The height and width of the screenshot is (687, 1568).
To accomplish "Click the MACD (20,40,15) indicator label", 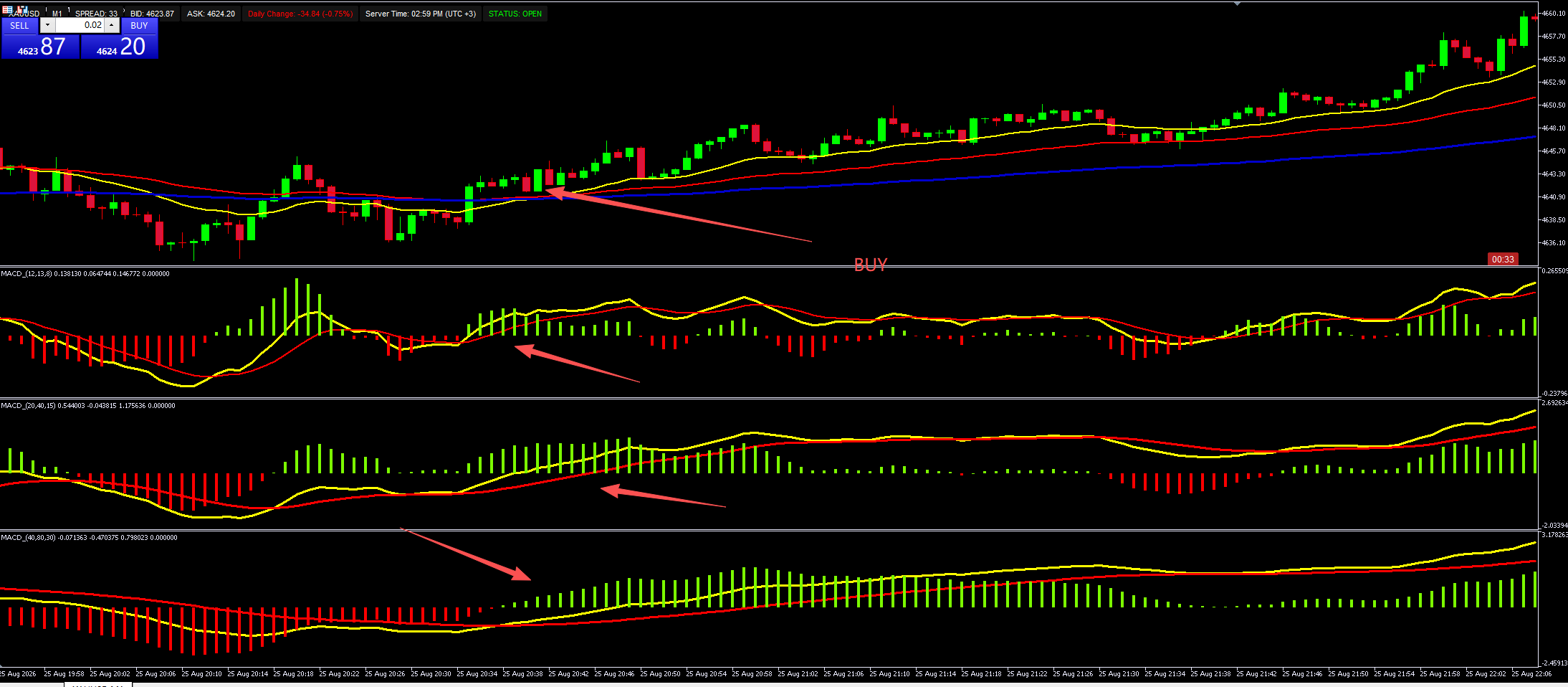I will coord(87,406).
